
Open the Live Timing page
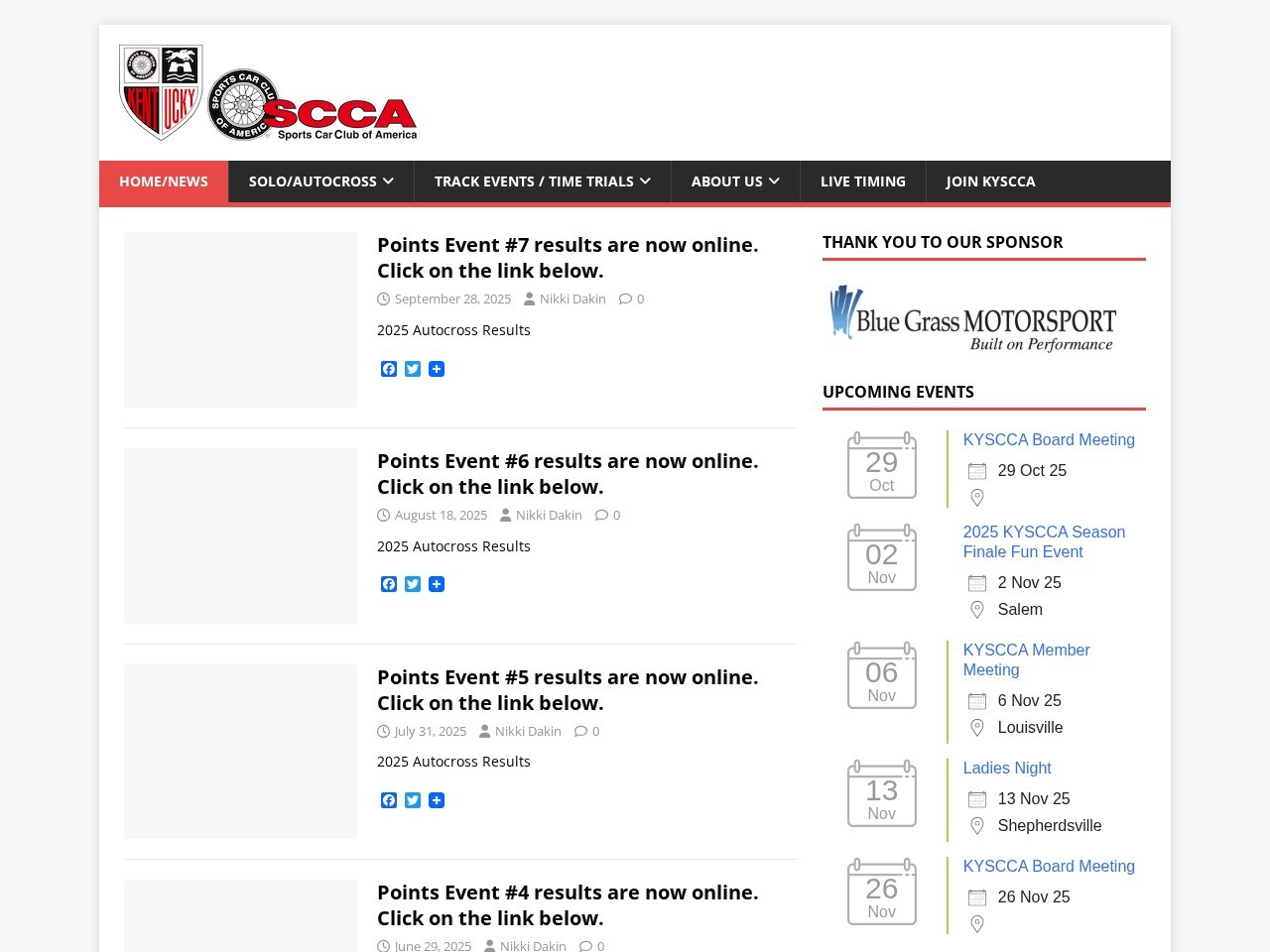coord(862,181)
